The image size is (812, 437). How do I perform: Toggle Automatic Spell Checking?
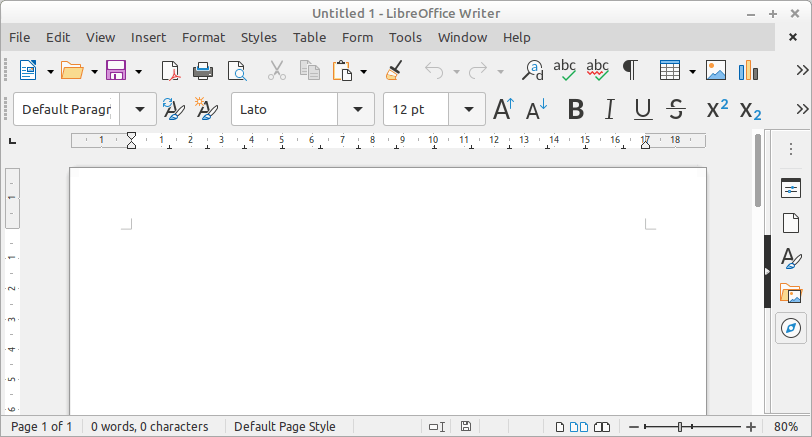point(598,70)
